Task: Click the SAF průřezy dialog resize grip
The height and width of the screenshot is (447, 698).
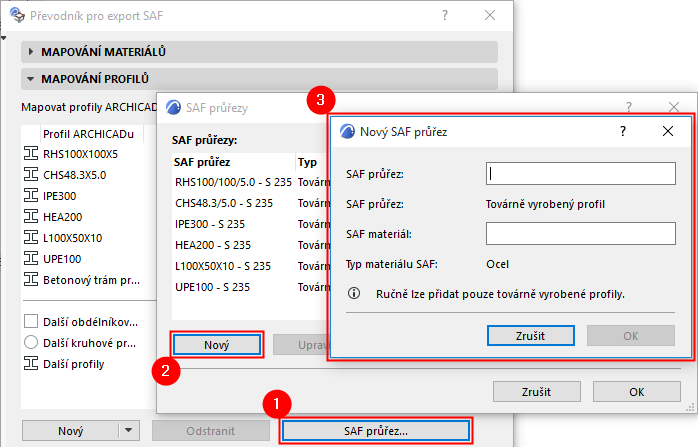Action: pyautogui.click(x=690, y=407)
